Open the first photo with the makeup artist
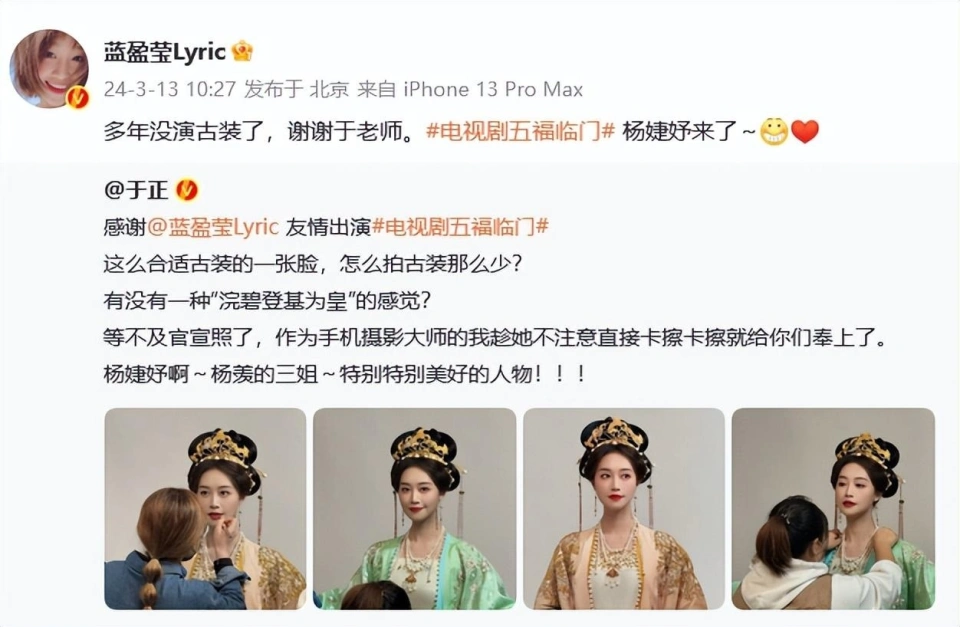The height and width of the screenshot is (627, 960). pyautogui.click(x=205, y=509)
